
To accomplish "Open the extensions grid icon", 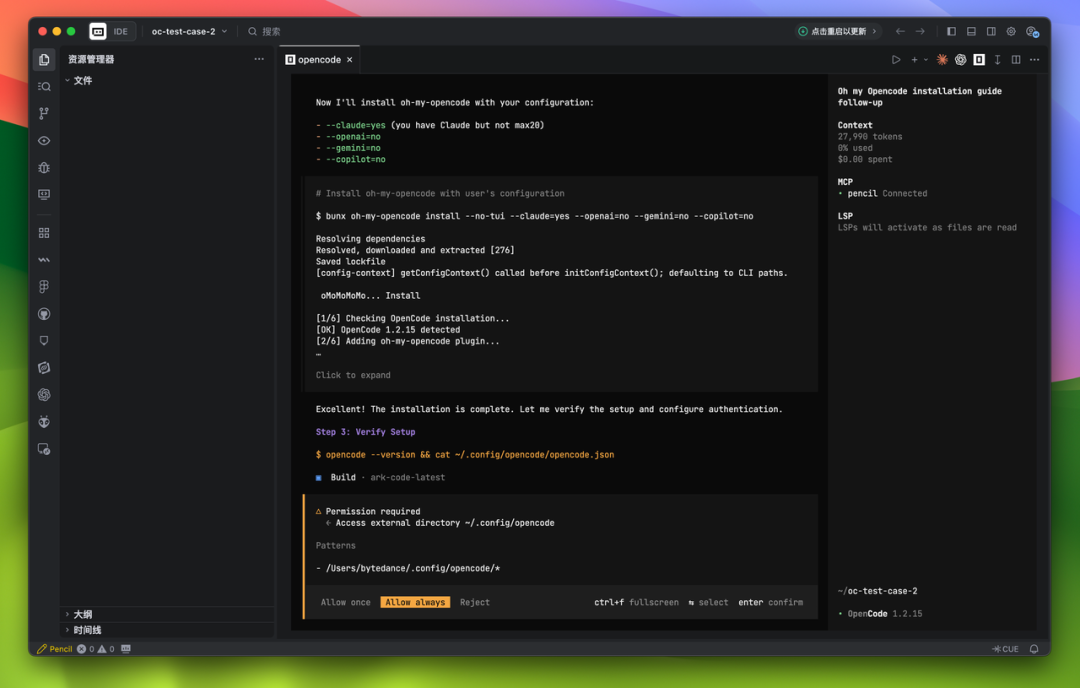I will click(44, 233).
